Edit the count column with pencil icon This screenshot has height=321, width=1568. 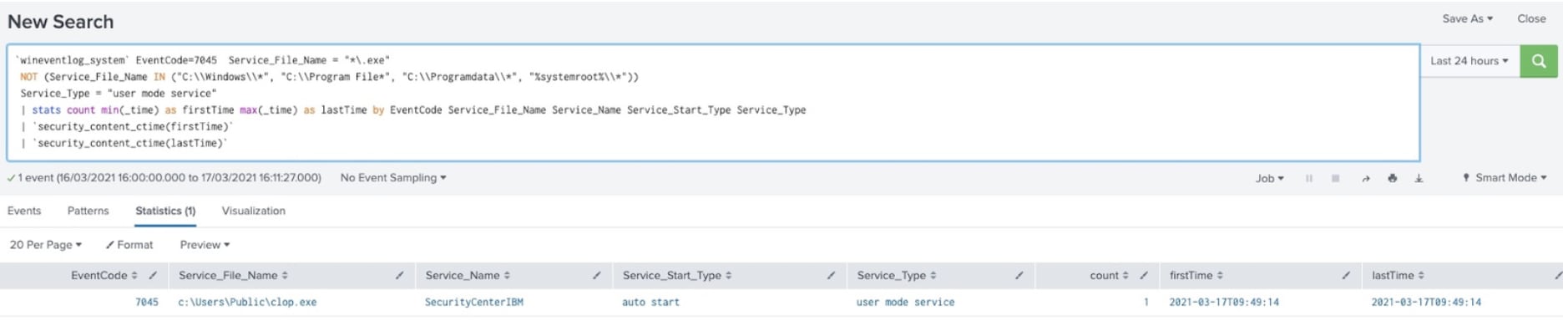click(1143, 275)
